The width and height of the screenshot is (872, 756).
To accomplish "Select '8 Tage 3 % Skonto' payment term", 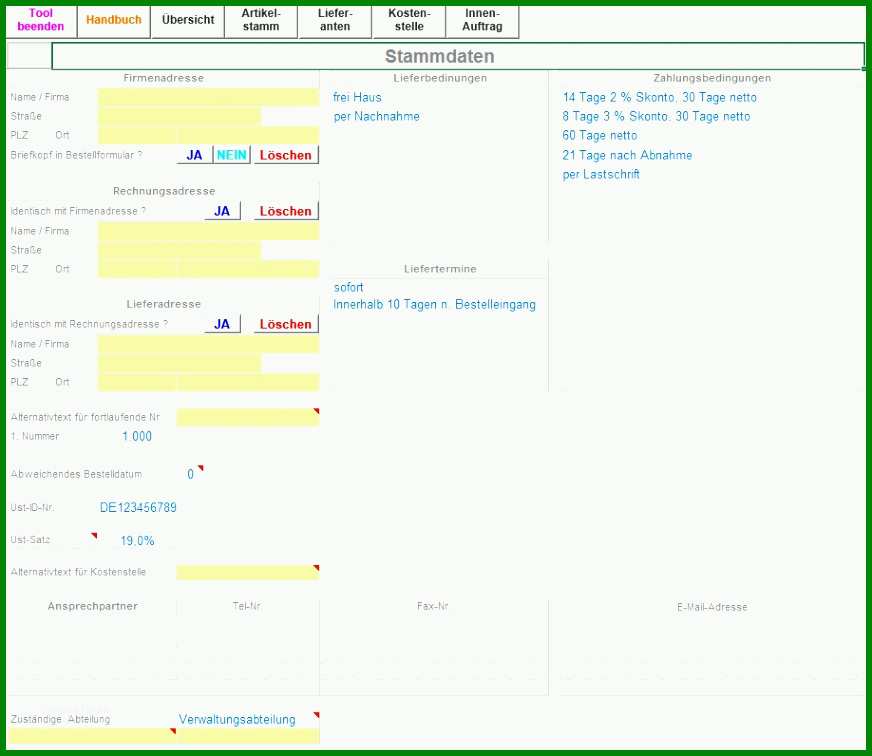I will click(x=656, y=116).
